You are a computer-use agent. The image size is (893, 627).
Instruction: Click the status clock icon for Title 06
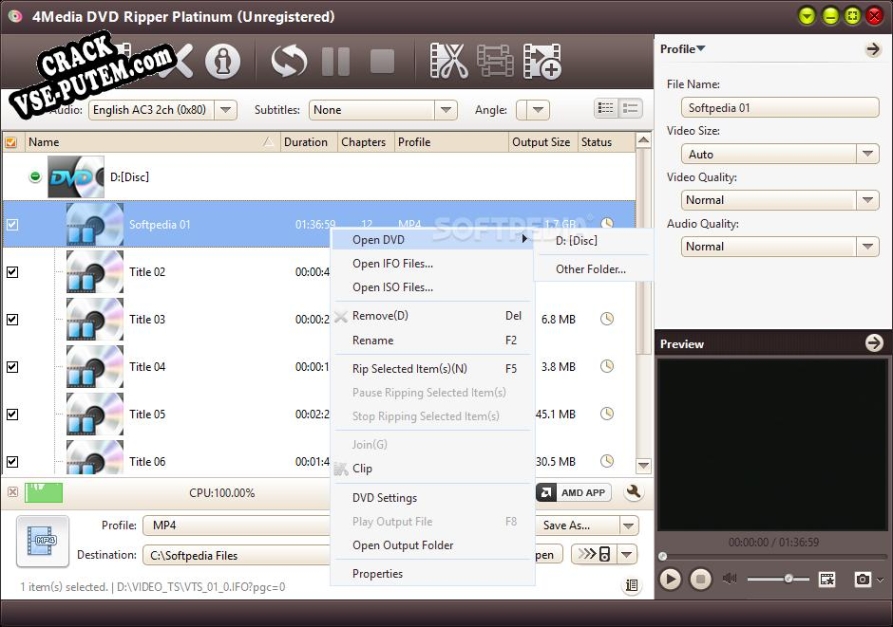(x=607, y=461)
